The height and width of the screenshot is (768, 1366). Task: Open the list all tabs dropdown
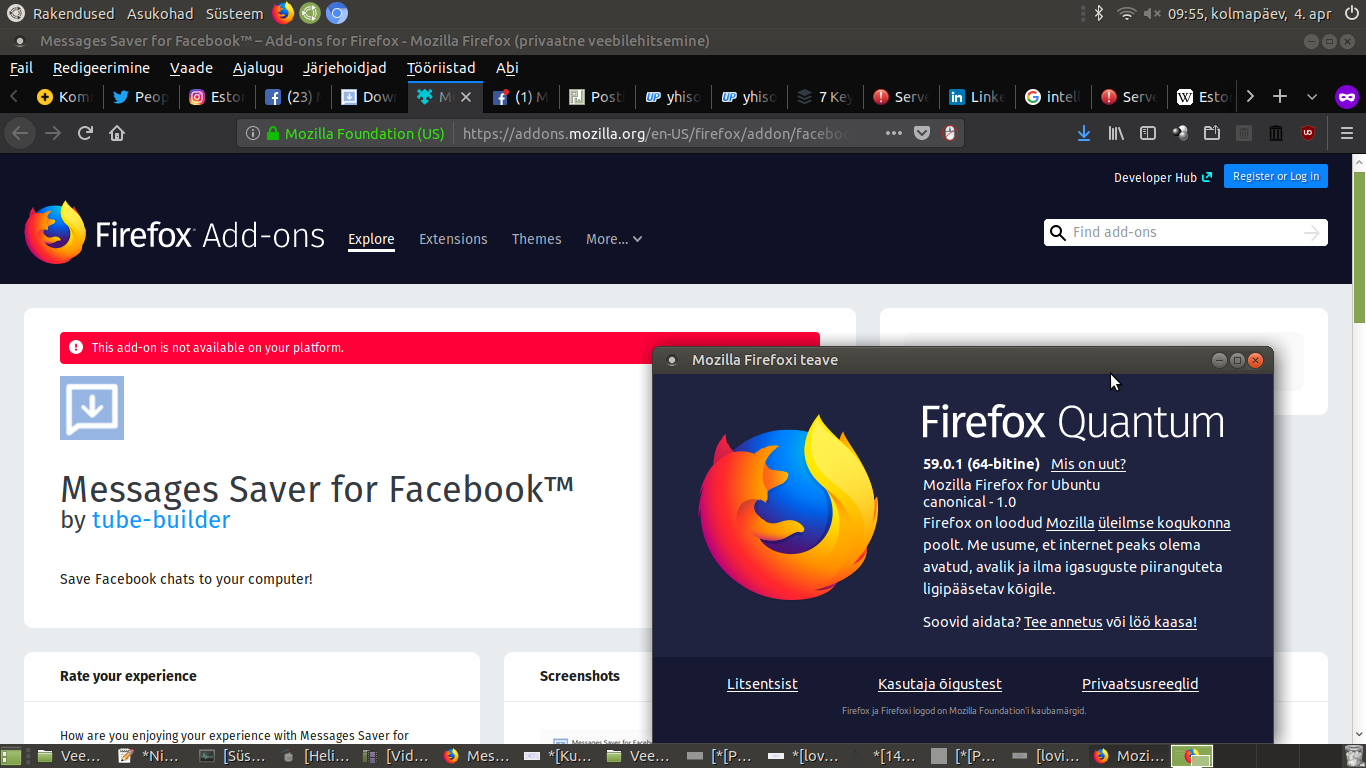point(1312,97)
